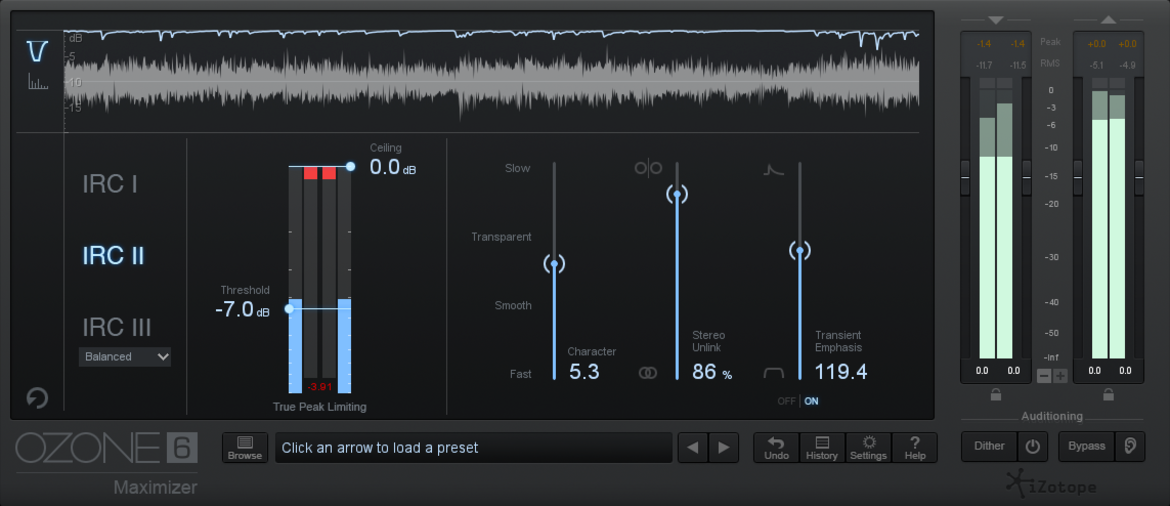Click the output meter right gain fader
Viewport: 1170px width, 506px height.
(1139, 178)
